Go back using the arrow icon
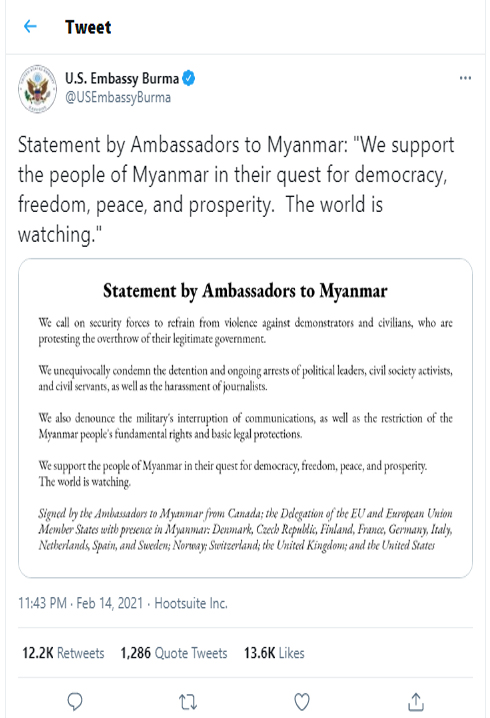The height and width of the screenshot is (718, 490). tap(30, 27)
